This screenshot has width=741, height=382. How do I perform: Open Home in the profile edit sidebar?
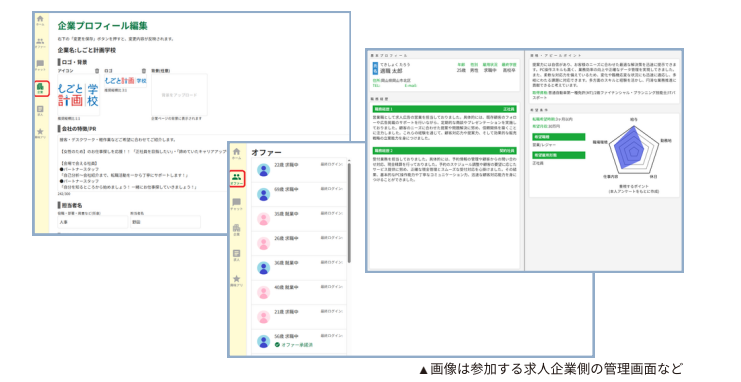tap(40, 20)
